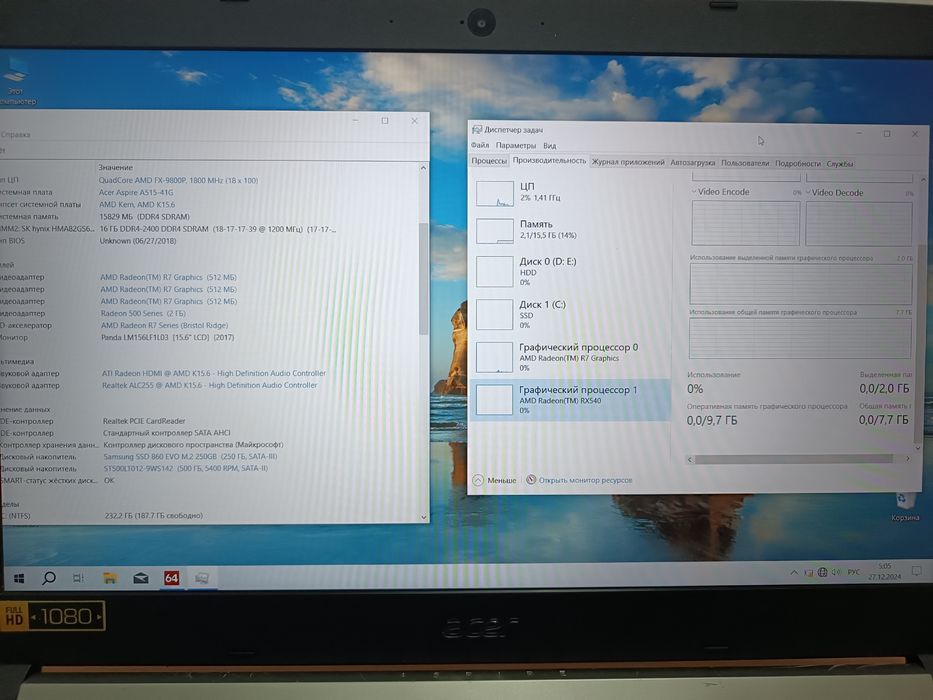Open This PC desktop icon

pos(16,80)
